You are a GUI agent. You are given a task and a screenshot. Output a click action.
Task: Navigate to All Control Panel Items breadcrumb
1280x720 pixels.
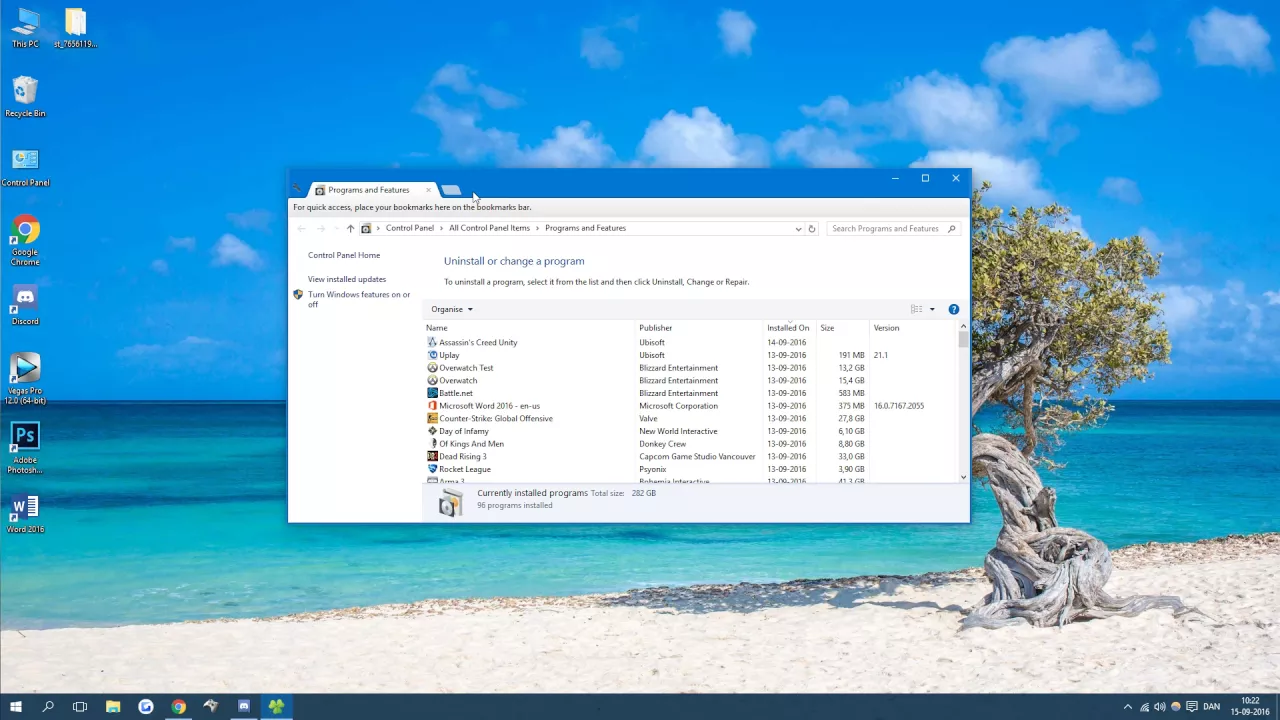[489, 228]
